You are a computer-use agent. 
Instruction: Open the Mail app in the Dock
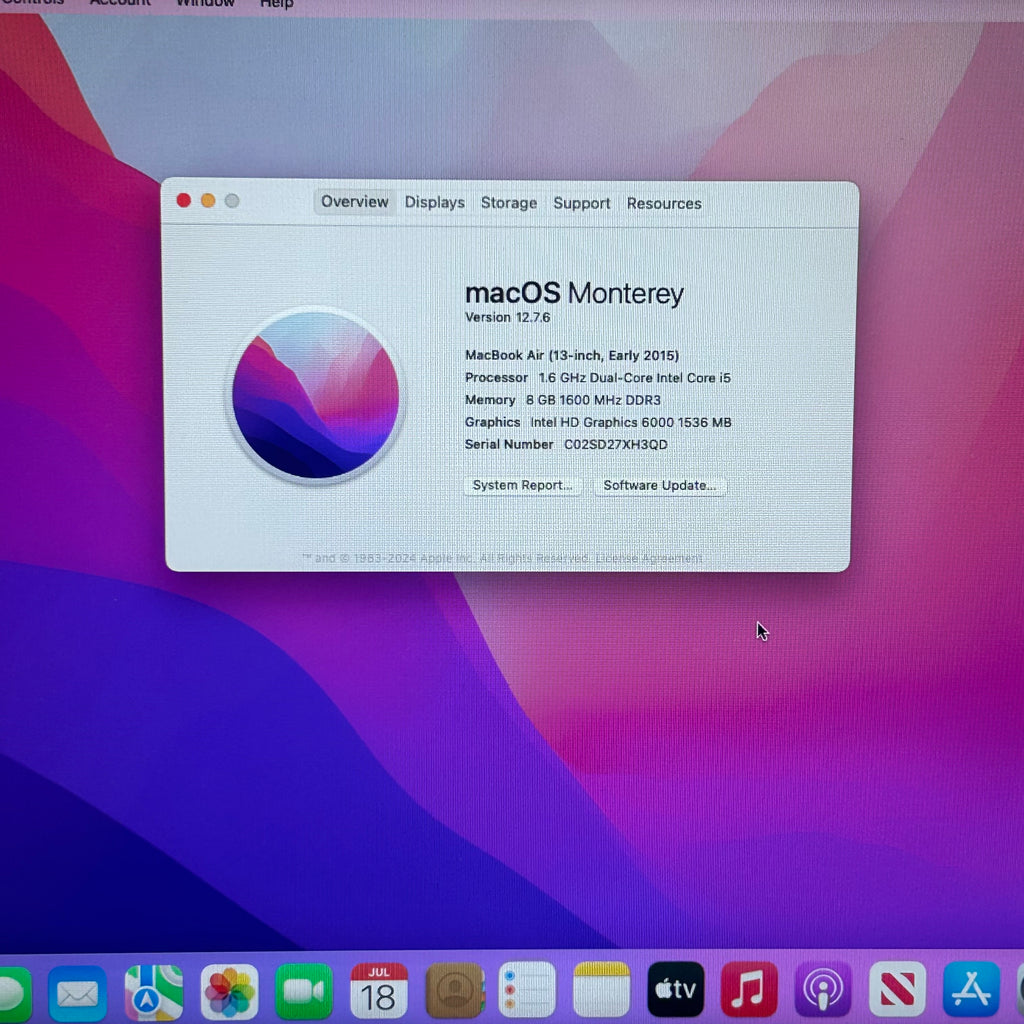[78, 993]
